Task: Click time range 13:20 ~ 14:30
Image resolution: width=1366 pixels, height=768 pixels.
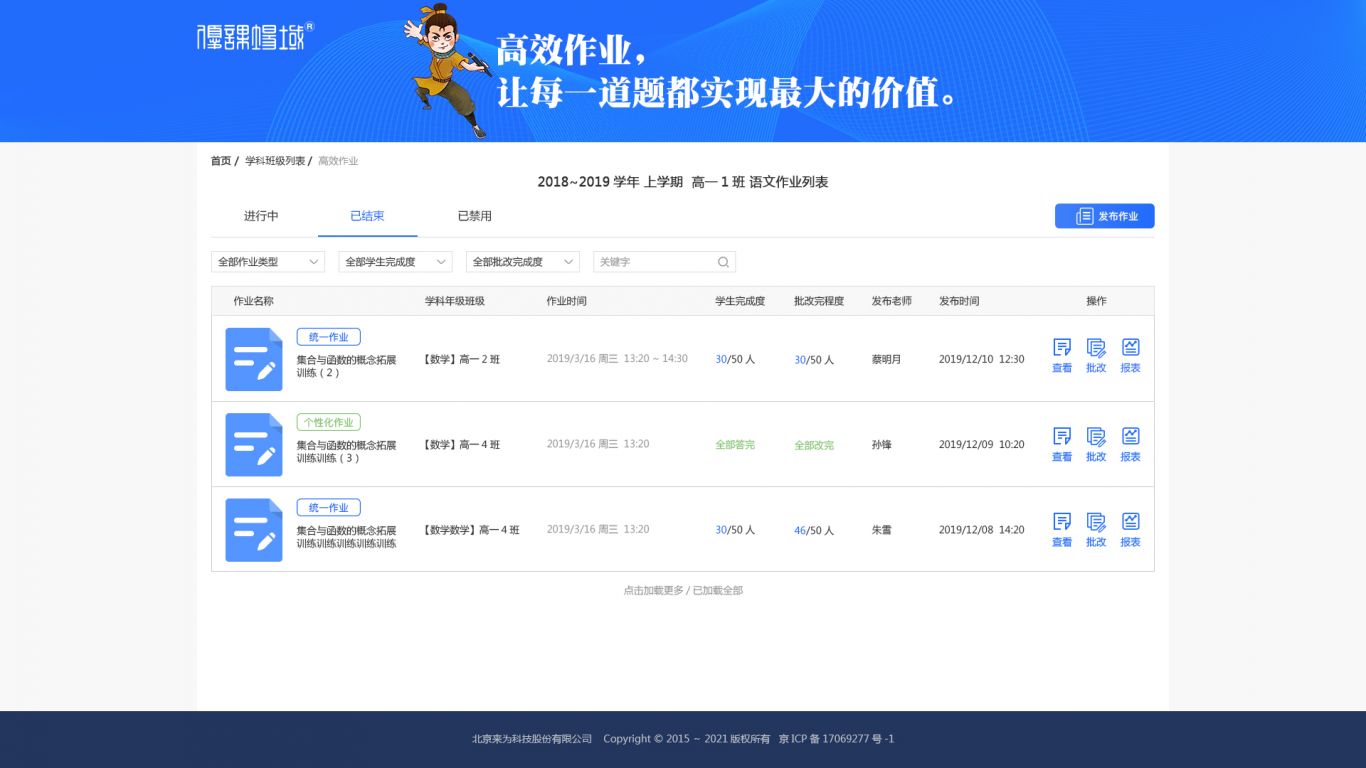Action: [655, 358]
